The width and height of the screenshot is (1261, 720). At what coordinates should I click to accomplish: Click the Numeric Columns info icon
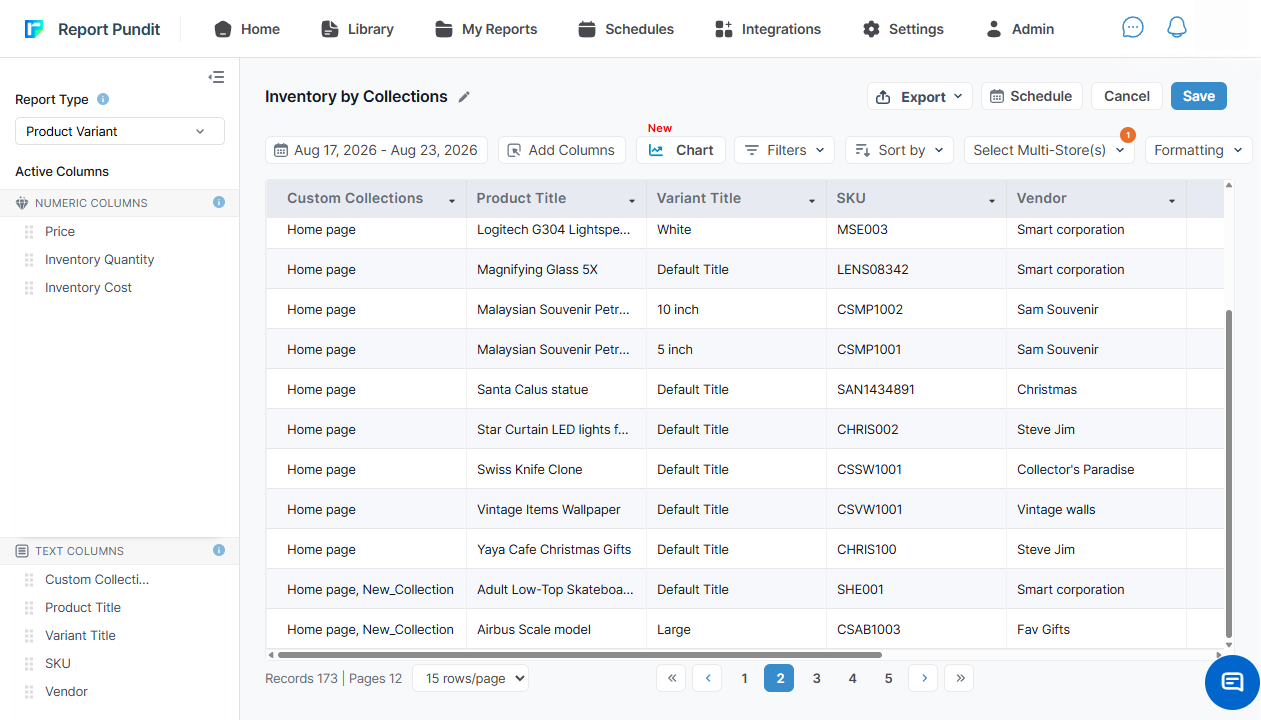tap(219, 202)
